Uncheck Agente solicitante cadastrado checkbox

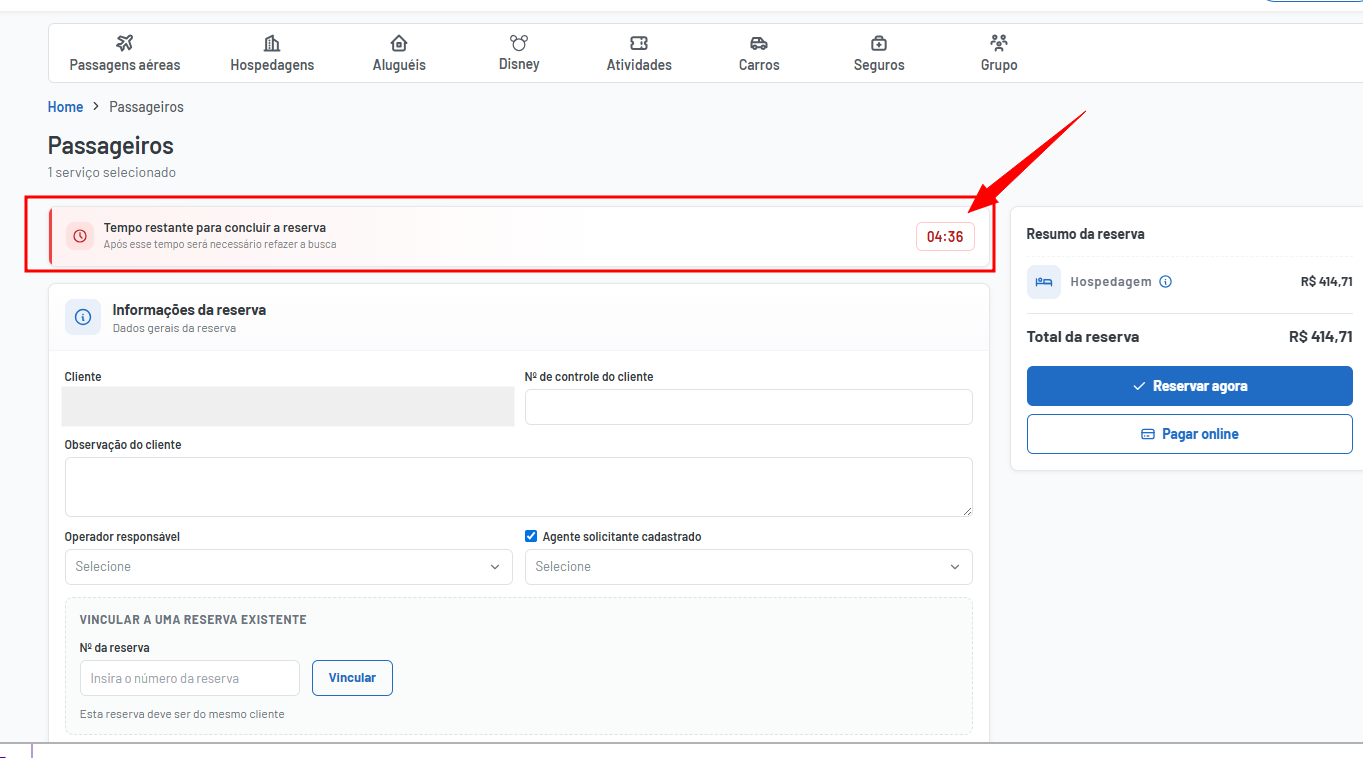coord(531,536)
